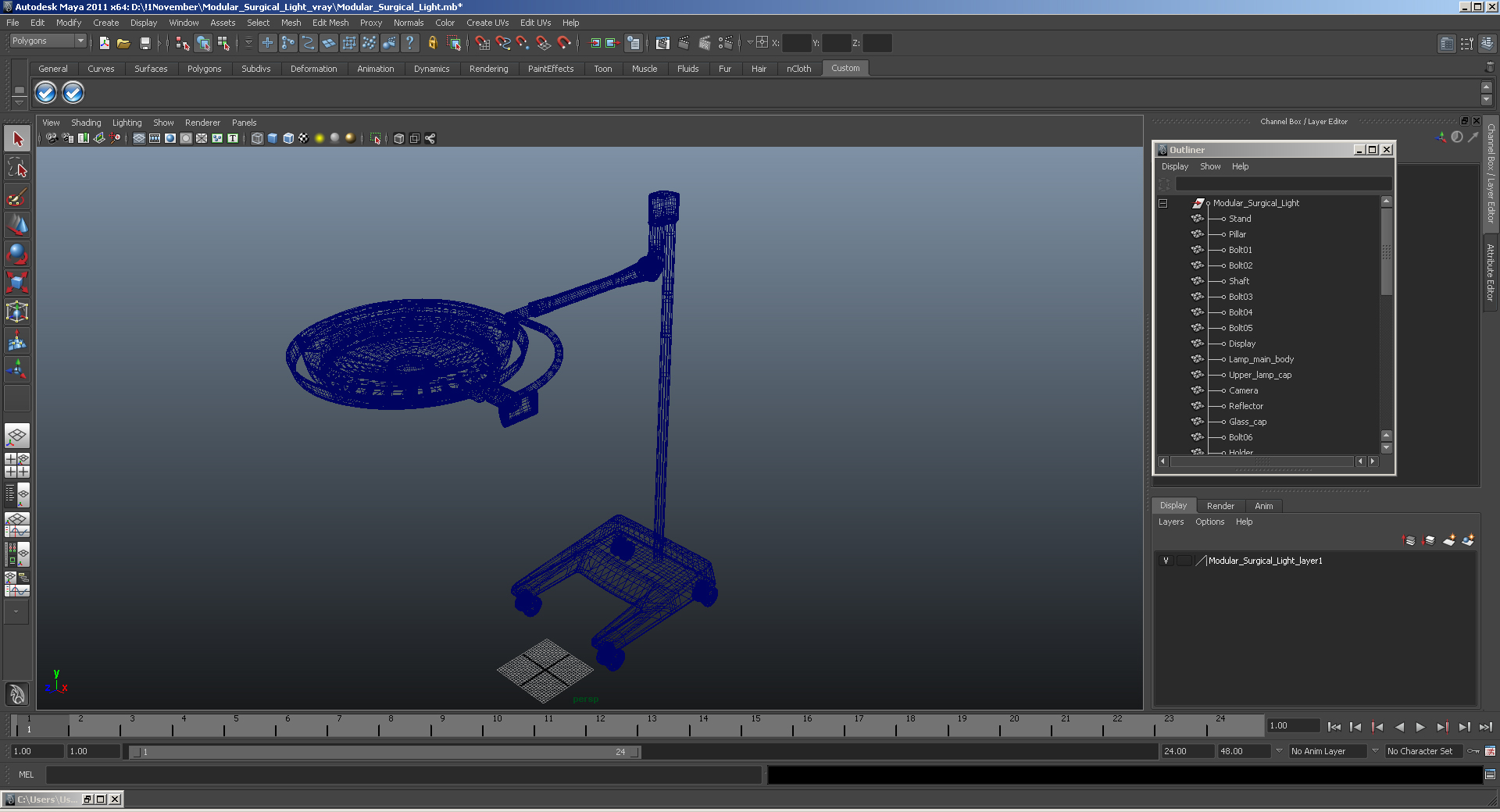This screenshot has height=812, width=1500.
Task: Save the current scene
Action: 145,43
